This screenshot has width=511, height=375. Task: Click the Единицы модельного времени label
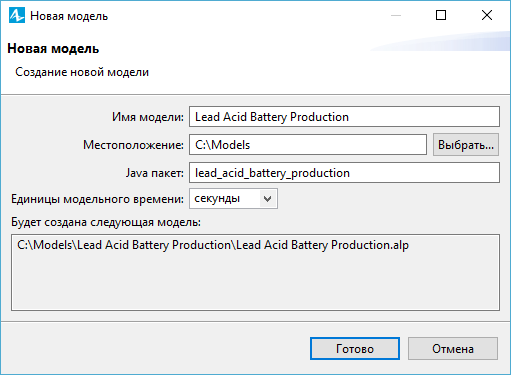[x=97, y=199]
